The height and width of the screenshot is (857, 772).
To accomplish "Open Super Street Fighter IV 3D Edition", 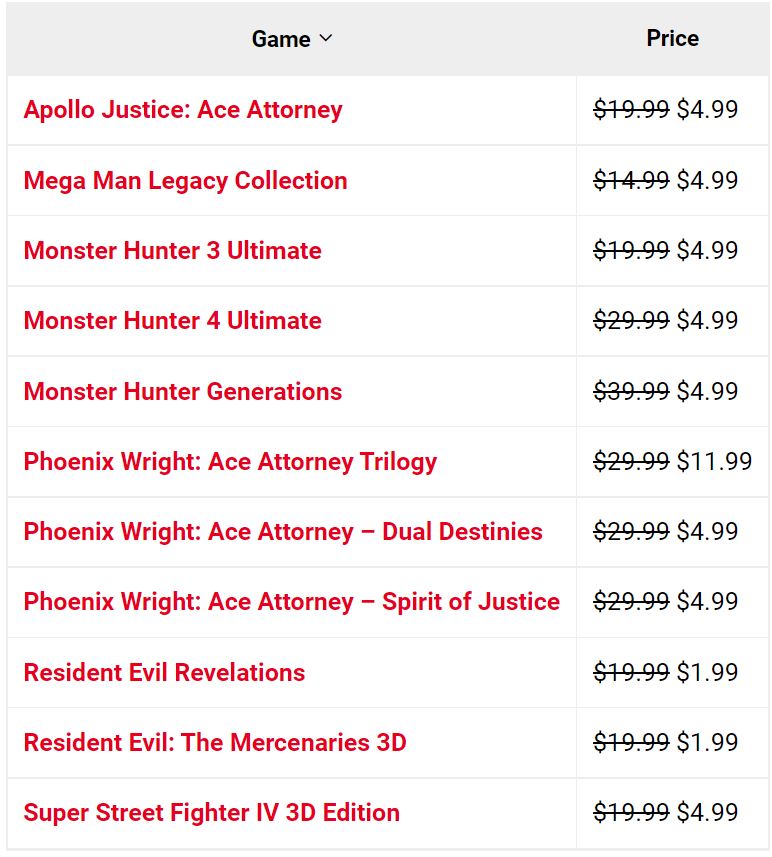I will tap(211, 813).
